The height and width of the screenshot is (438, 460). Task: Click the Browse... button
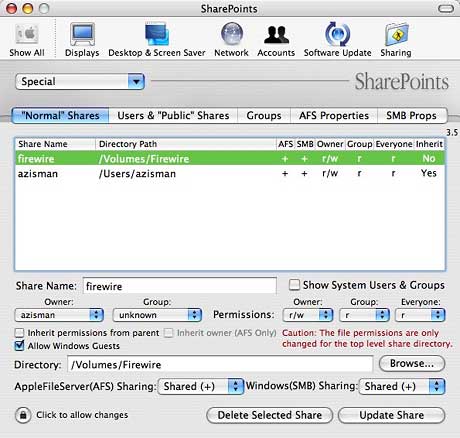click(x=412, y=363)
